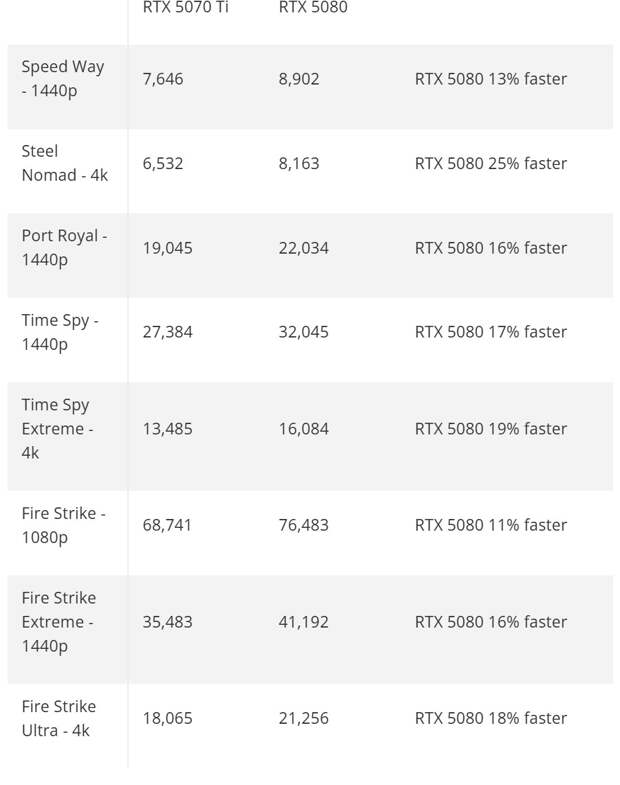This screenshot has height=785, width=620.
Task: Select the 8,163 Steel Nomad score
Action: click(299, 164)
